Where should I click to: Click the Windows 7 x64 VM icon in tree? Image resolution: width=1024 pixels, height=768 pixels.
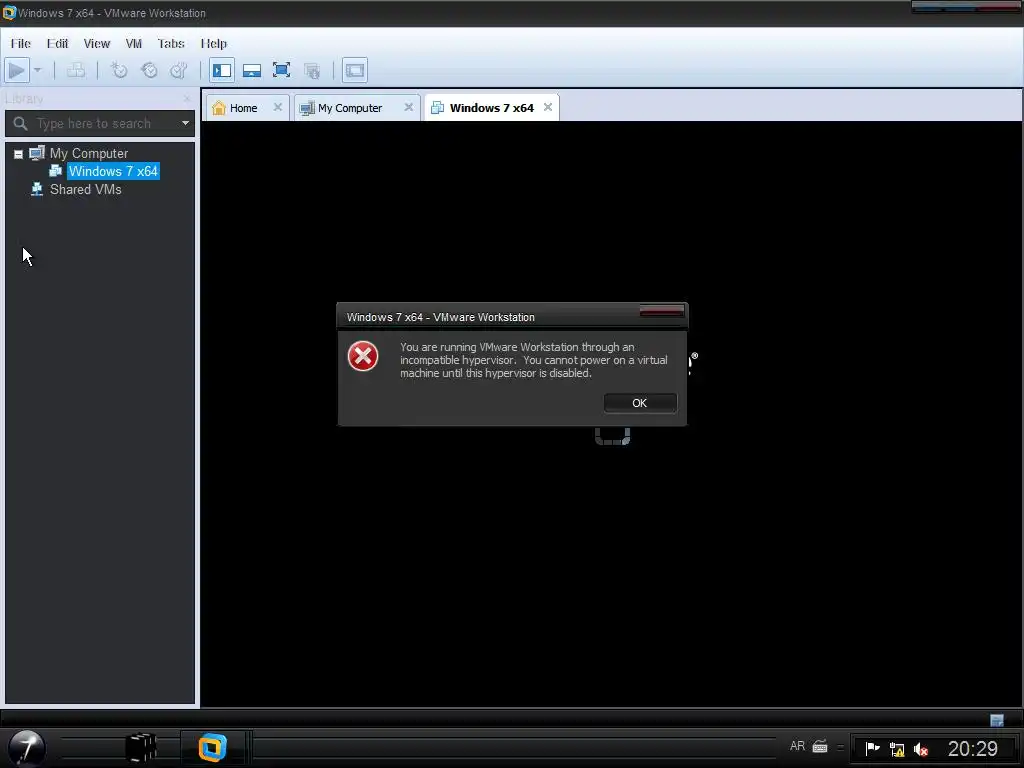56,171
